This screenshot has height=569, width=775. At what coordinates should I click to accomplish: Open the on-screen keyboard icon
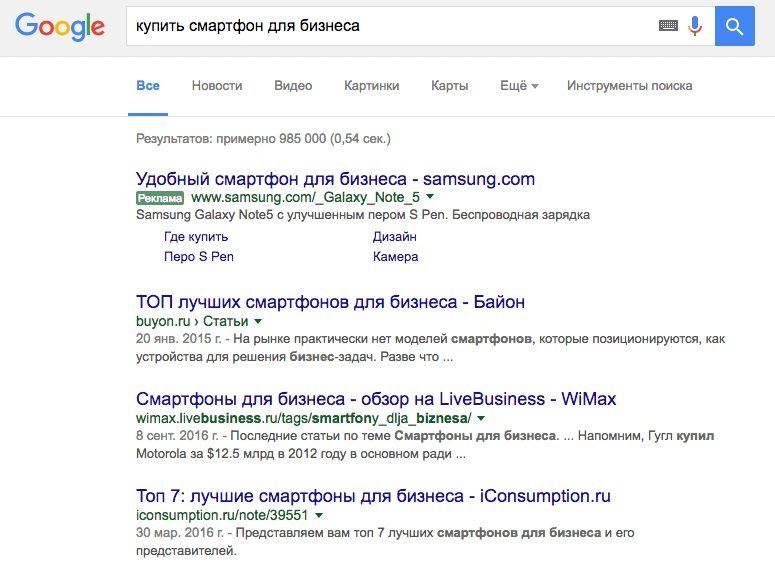point(668,27)
